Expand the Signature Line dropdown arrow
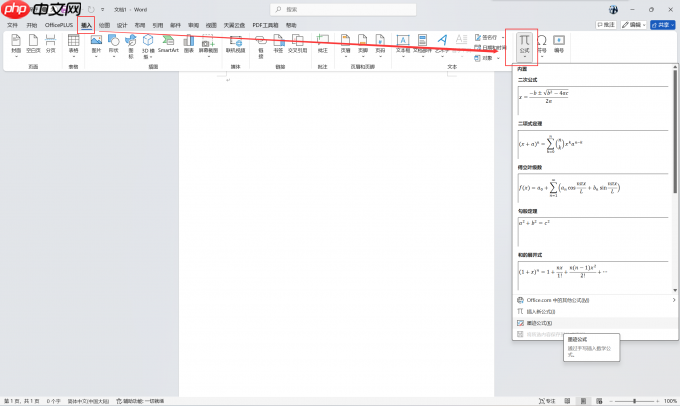 (x=503, y=37)
